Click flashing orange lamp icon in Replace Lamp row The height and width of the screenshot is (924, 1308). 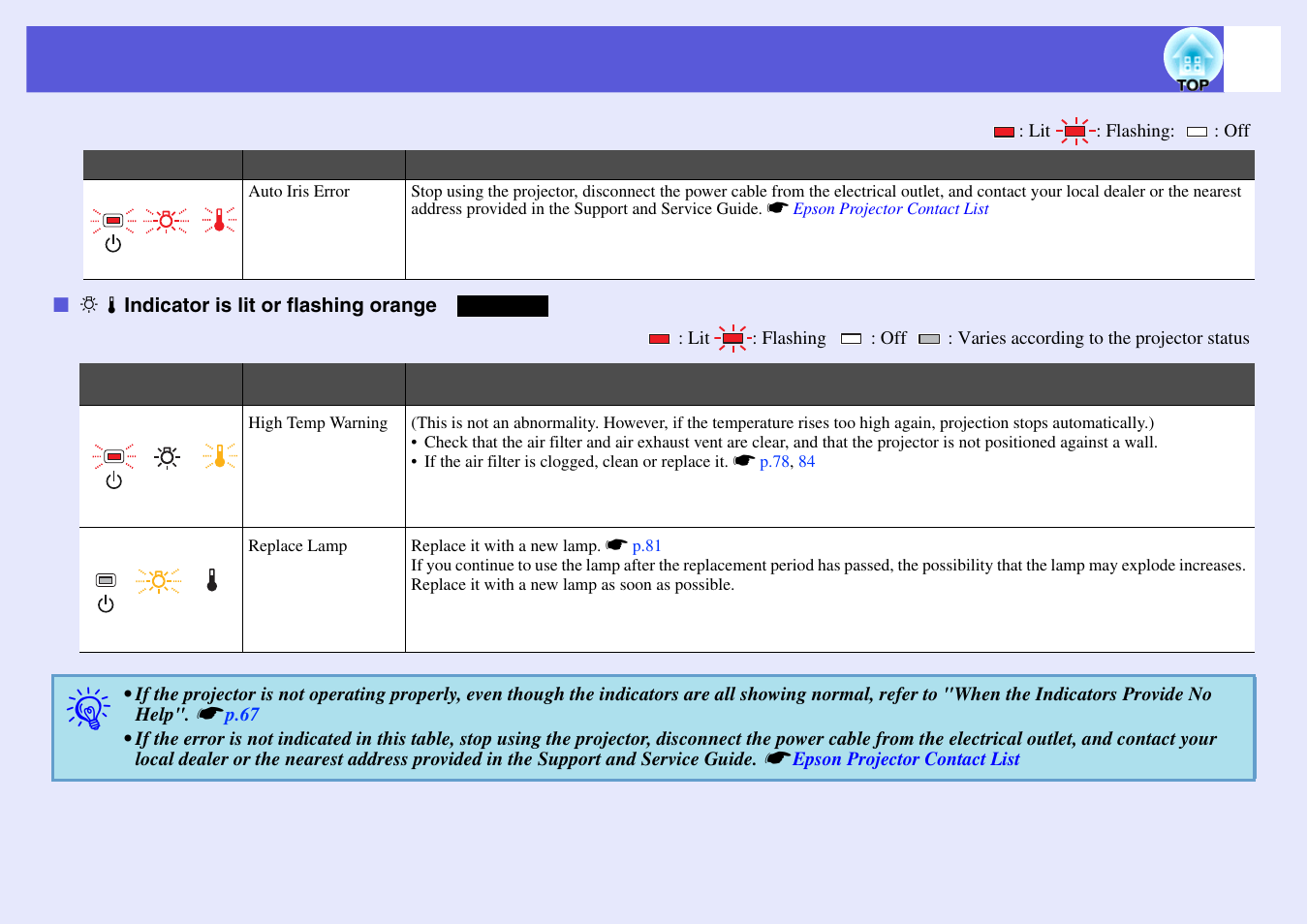(x=159, y=581)
